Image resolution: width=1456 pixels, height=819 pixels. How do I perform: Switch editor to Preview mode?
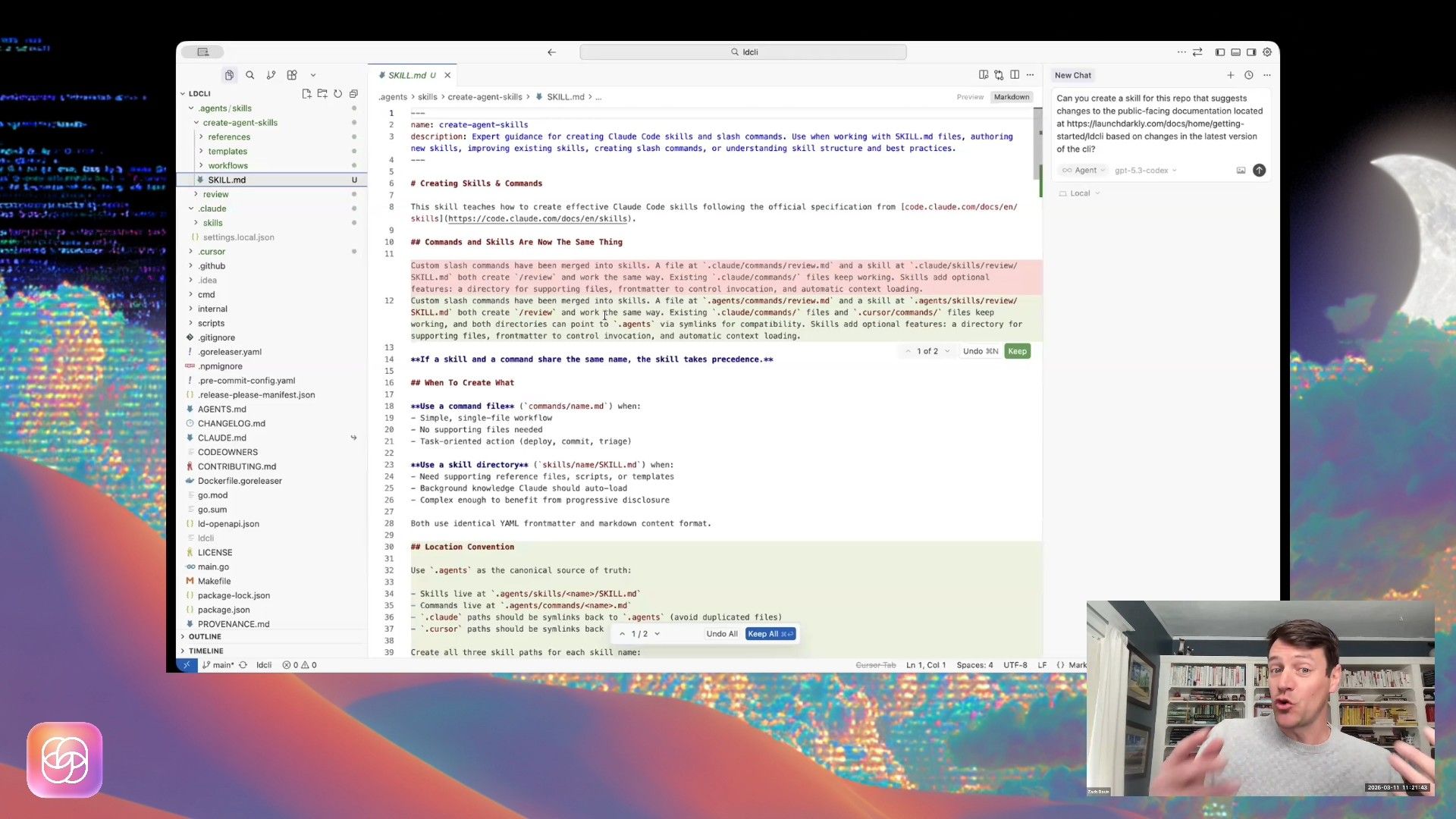(970, 97)
